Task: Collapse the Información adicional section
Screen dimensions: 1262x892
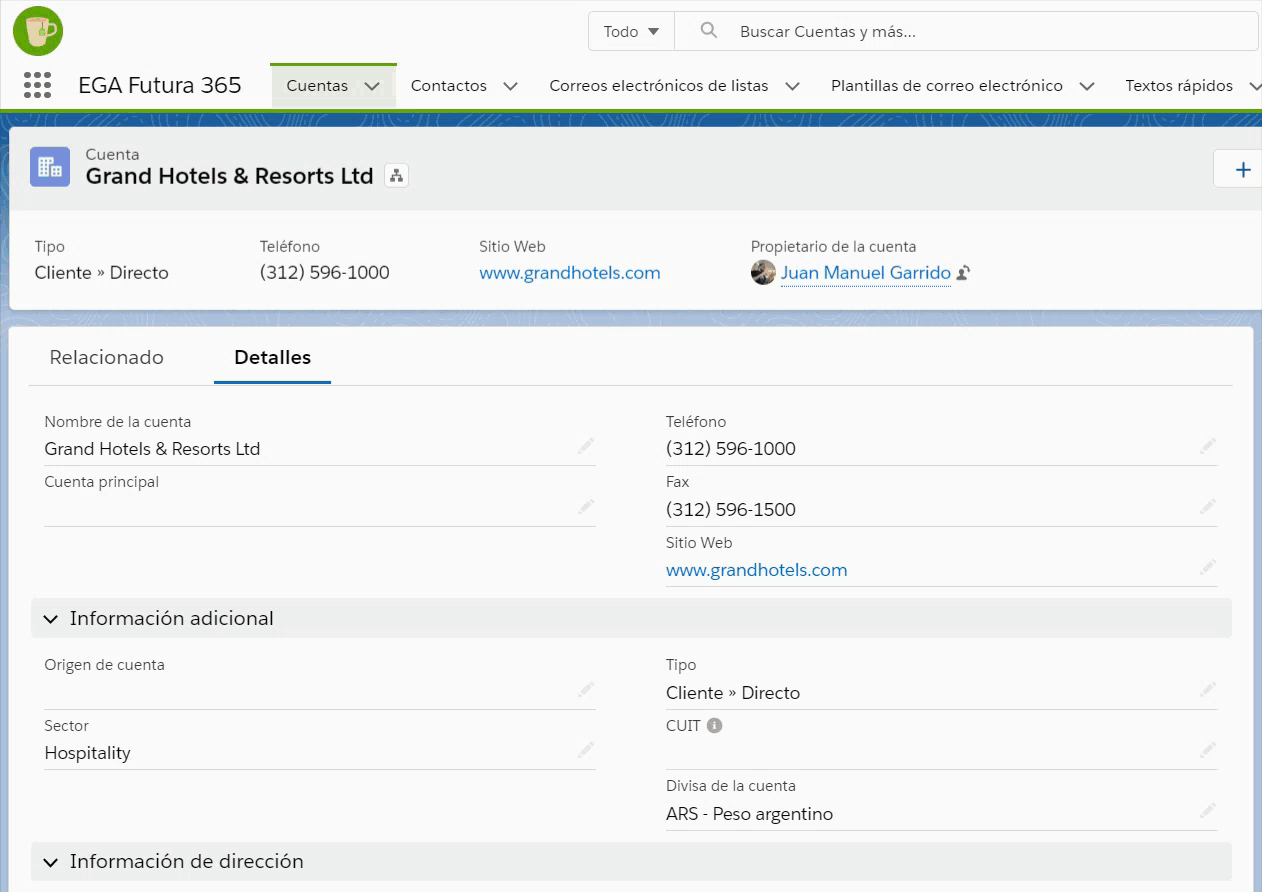Action: (51, 619)
